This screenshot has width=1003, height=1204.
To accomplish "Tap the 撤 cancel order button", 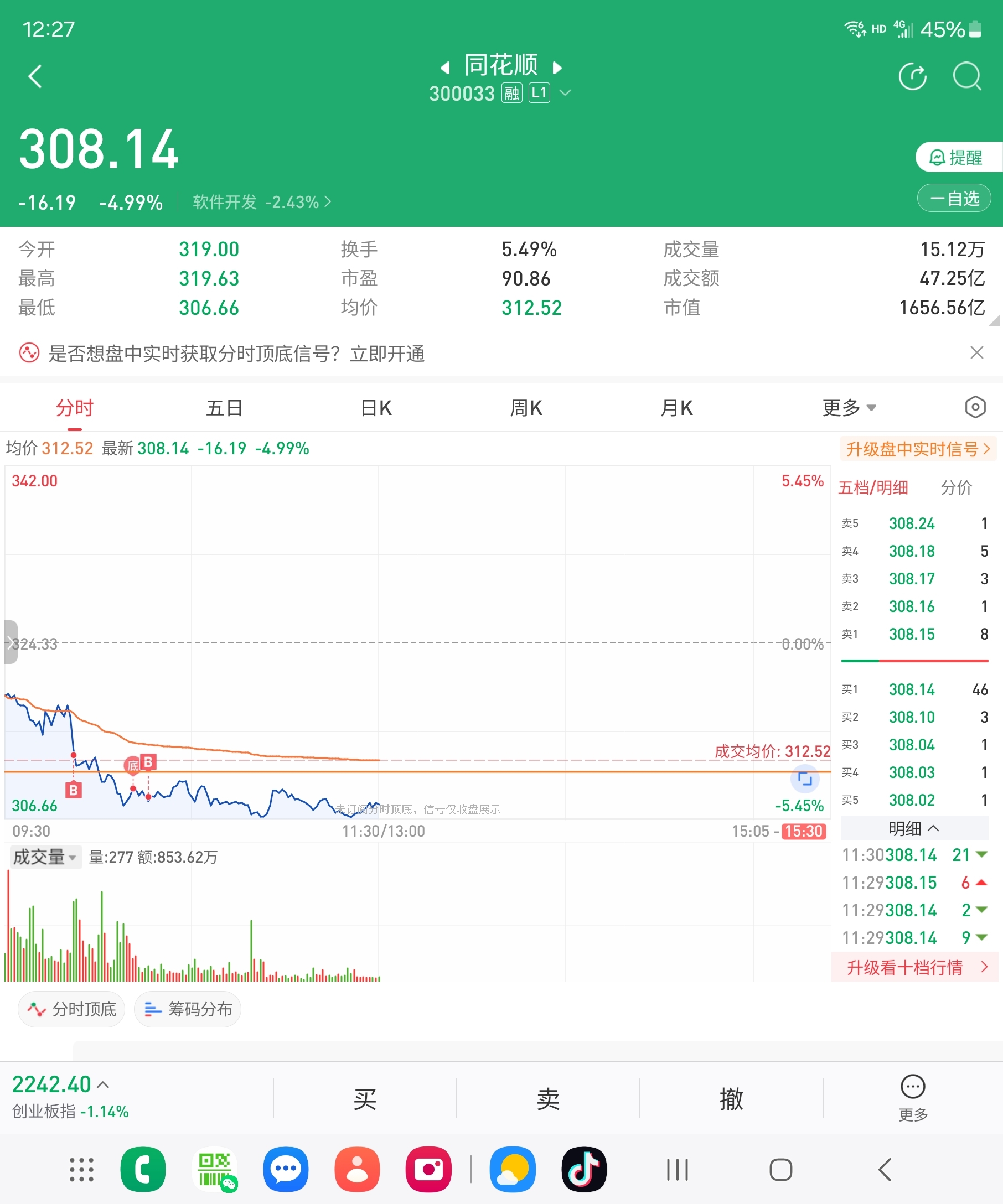I will point(731,1098).
